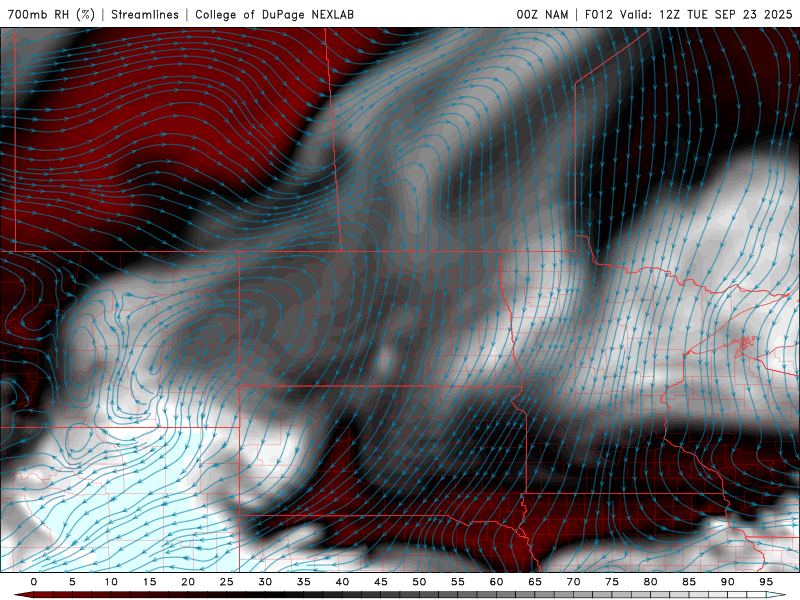
Task: Click the colorbar label 5
Action: click(72, 582)
